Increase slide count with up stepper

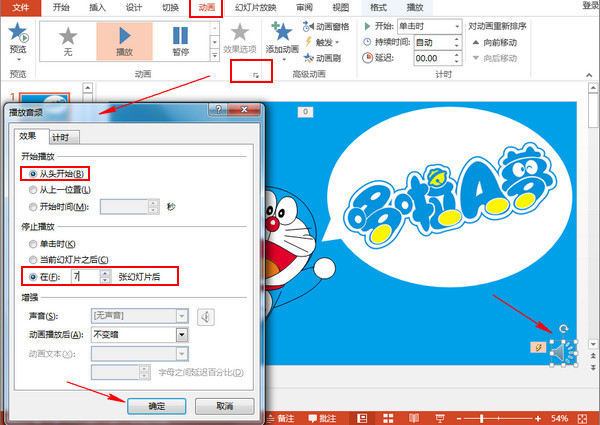click(x=105, y=274)
